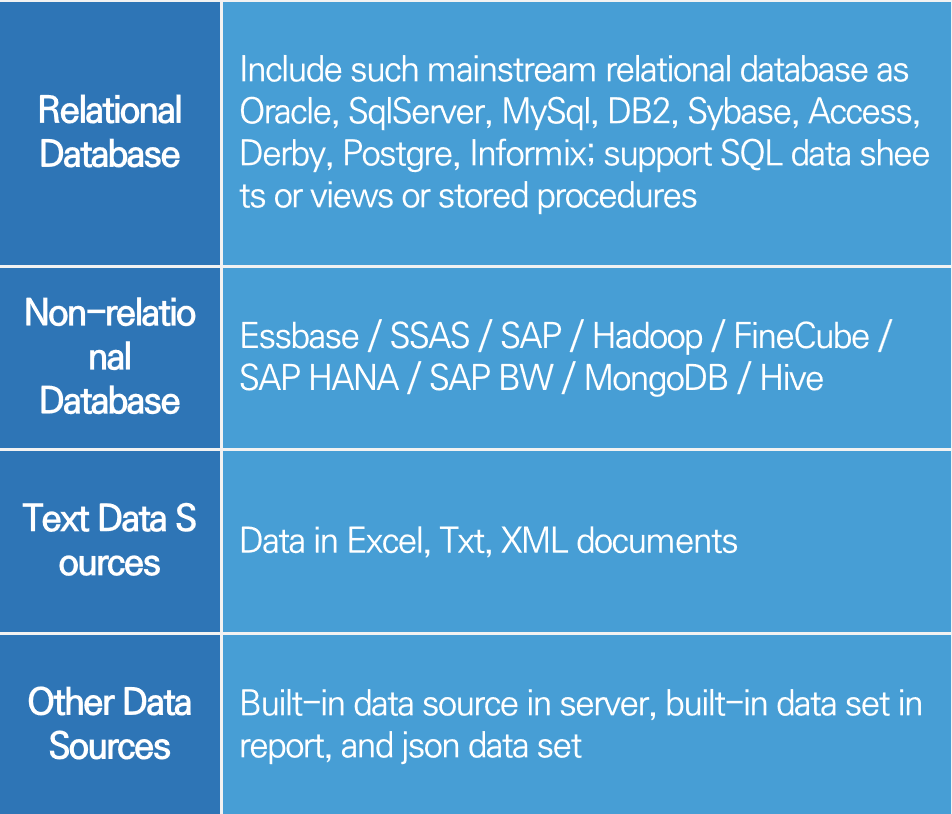Click the "SAP HANA" text
Screen dimensions: 952x814
point(319,378)
